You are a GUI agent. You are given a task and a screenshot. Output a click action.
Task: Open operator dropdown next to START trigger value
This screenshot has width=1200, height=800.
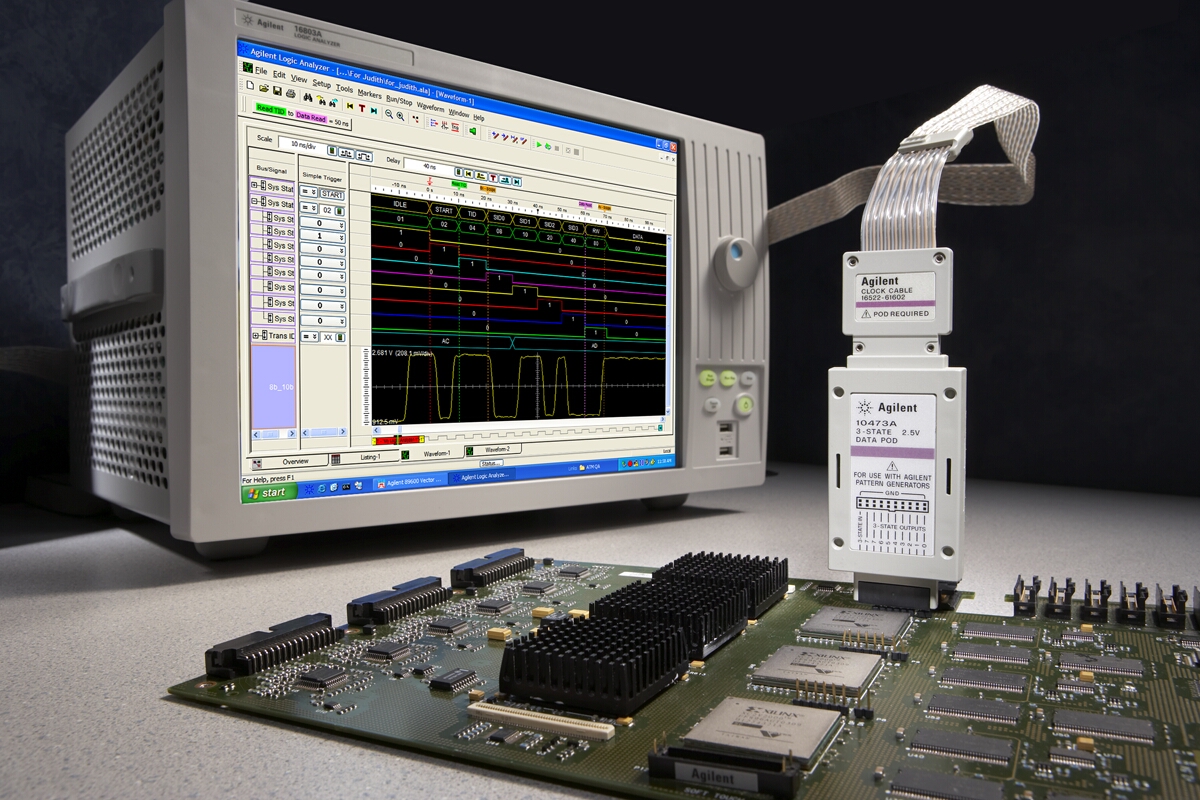click(309, 192)
